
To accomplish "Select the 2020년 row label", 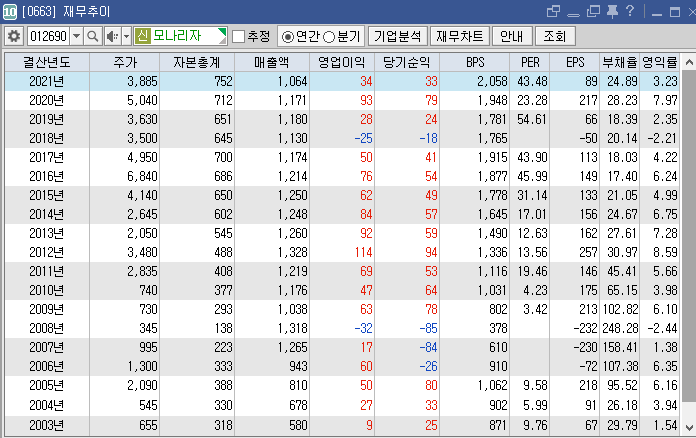I will point(47,100).
